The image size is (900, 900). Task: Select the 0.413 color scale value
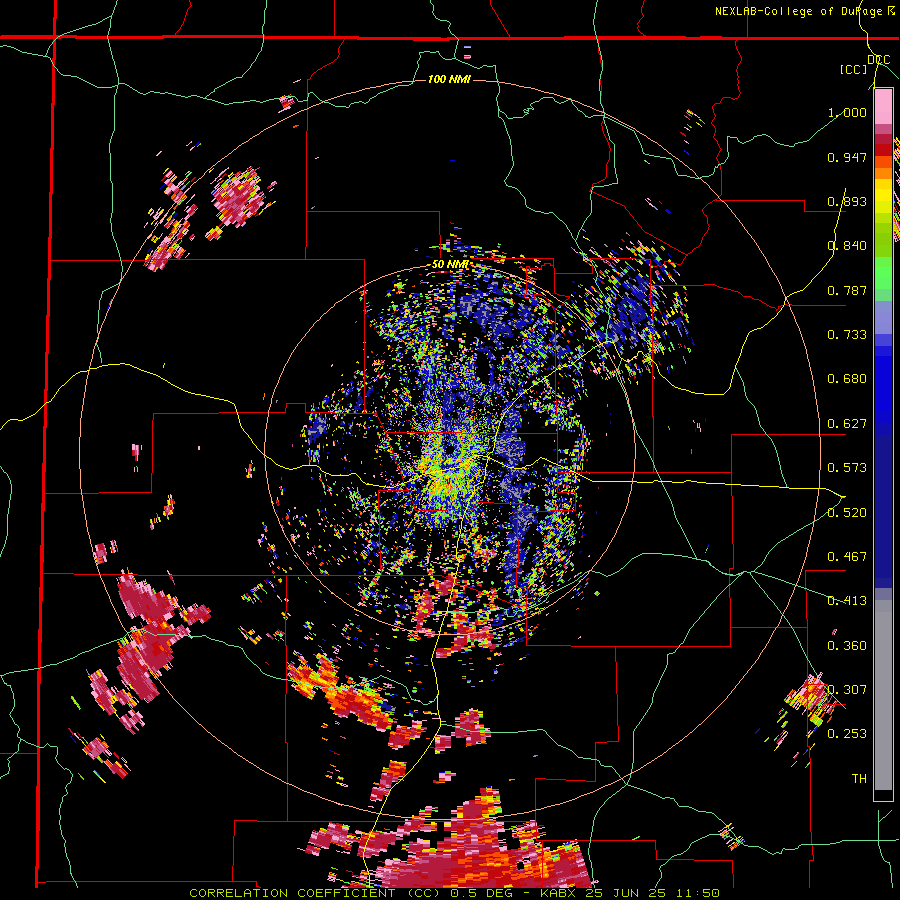coord(847,601)
